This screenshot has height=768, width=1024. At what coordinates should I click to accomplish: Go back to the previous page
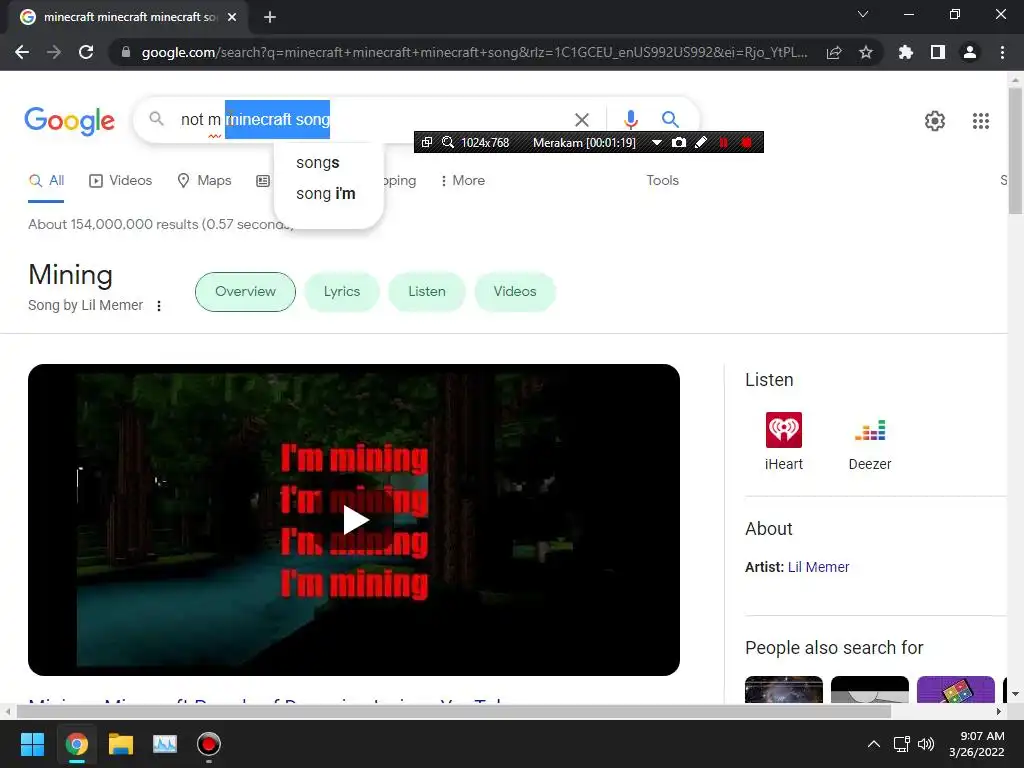[22, 52]
